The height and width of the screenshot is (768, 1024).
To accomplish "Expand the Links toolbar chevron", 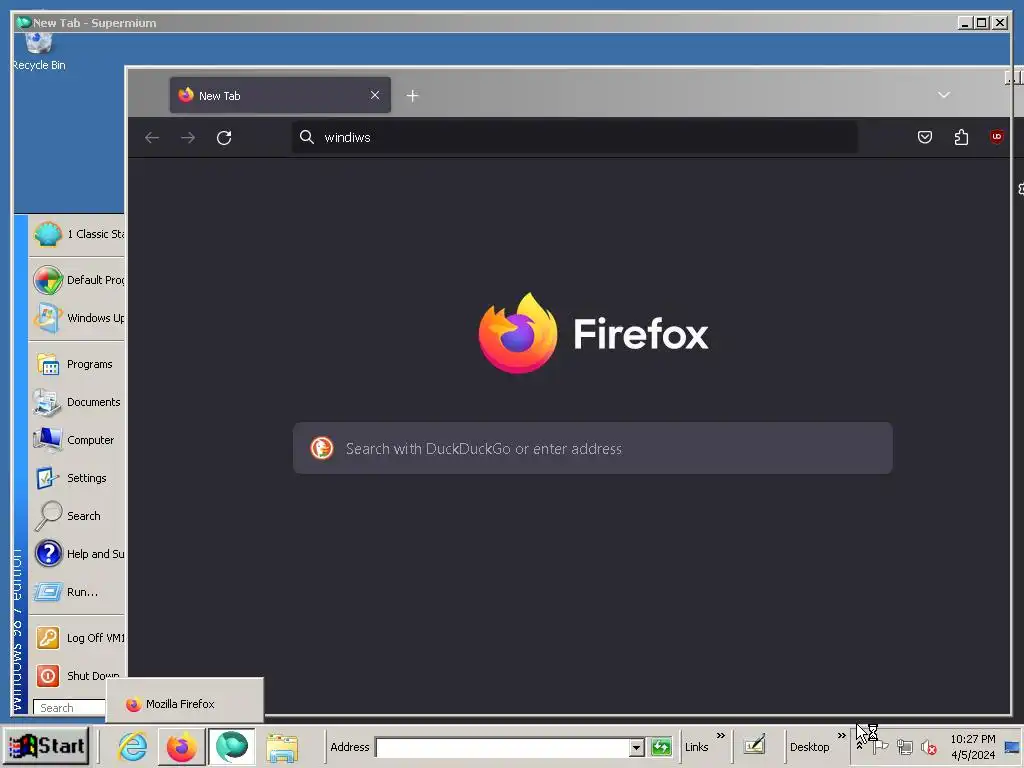I will point(720,736).
